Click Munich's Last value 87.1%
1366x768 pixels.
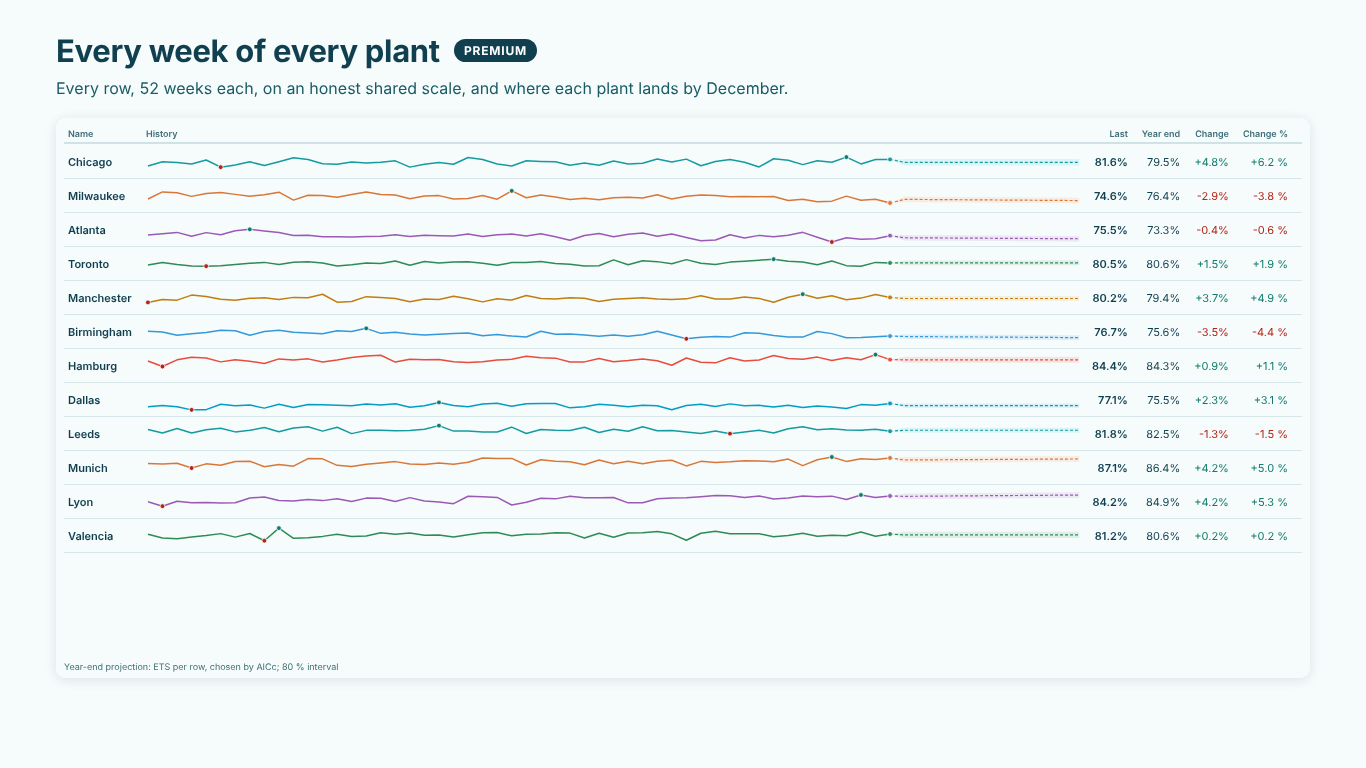1112,468
